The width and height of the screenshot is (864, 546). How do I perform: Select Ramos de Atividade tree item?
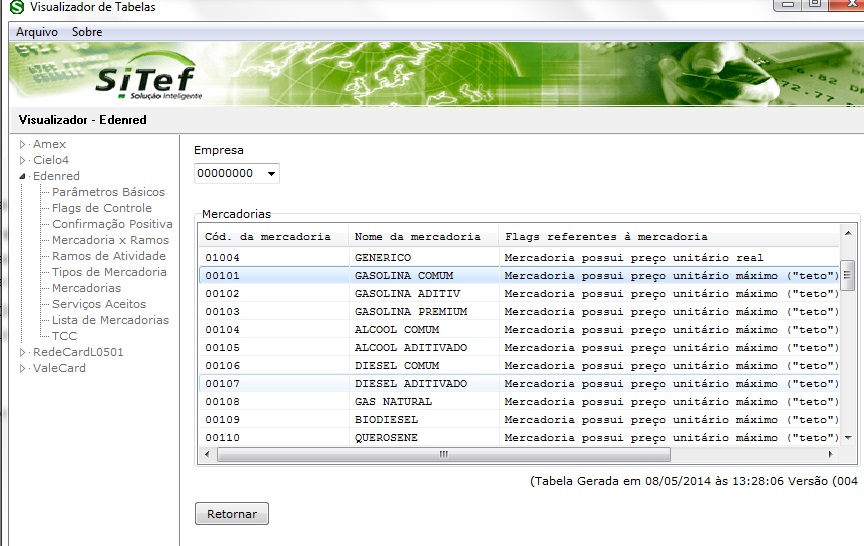[x=109, y=256]
